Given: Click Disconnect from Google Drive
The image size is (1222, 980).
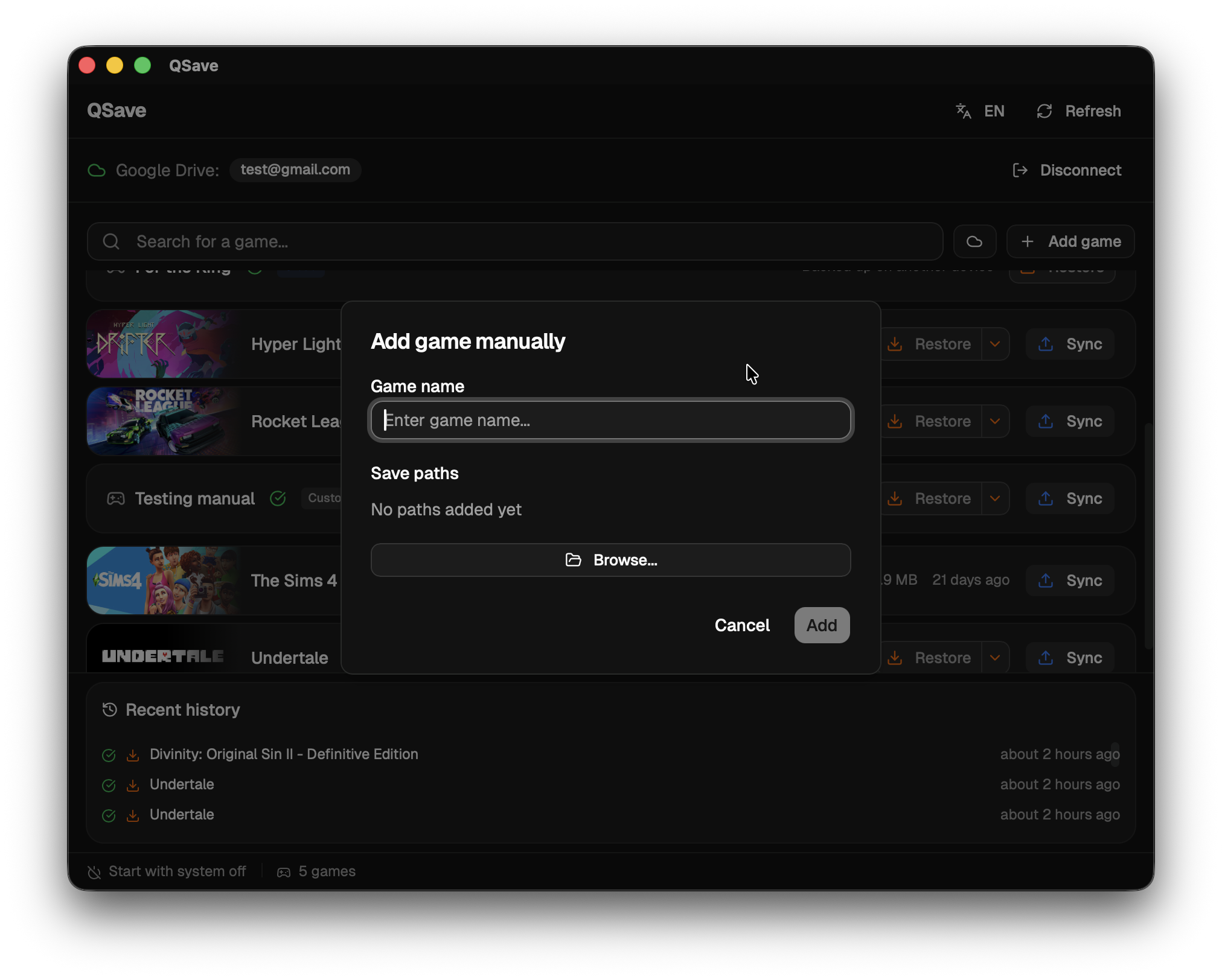Looking at the screenshot, I should tap(1067, 170).
